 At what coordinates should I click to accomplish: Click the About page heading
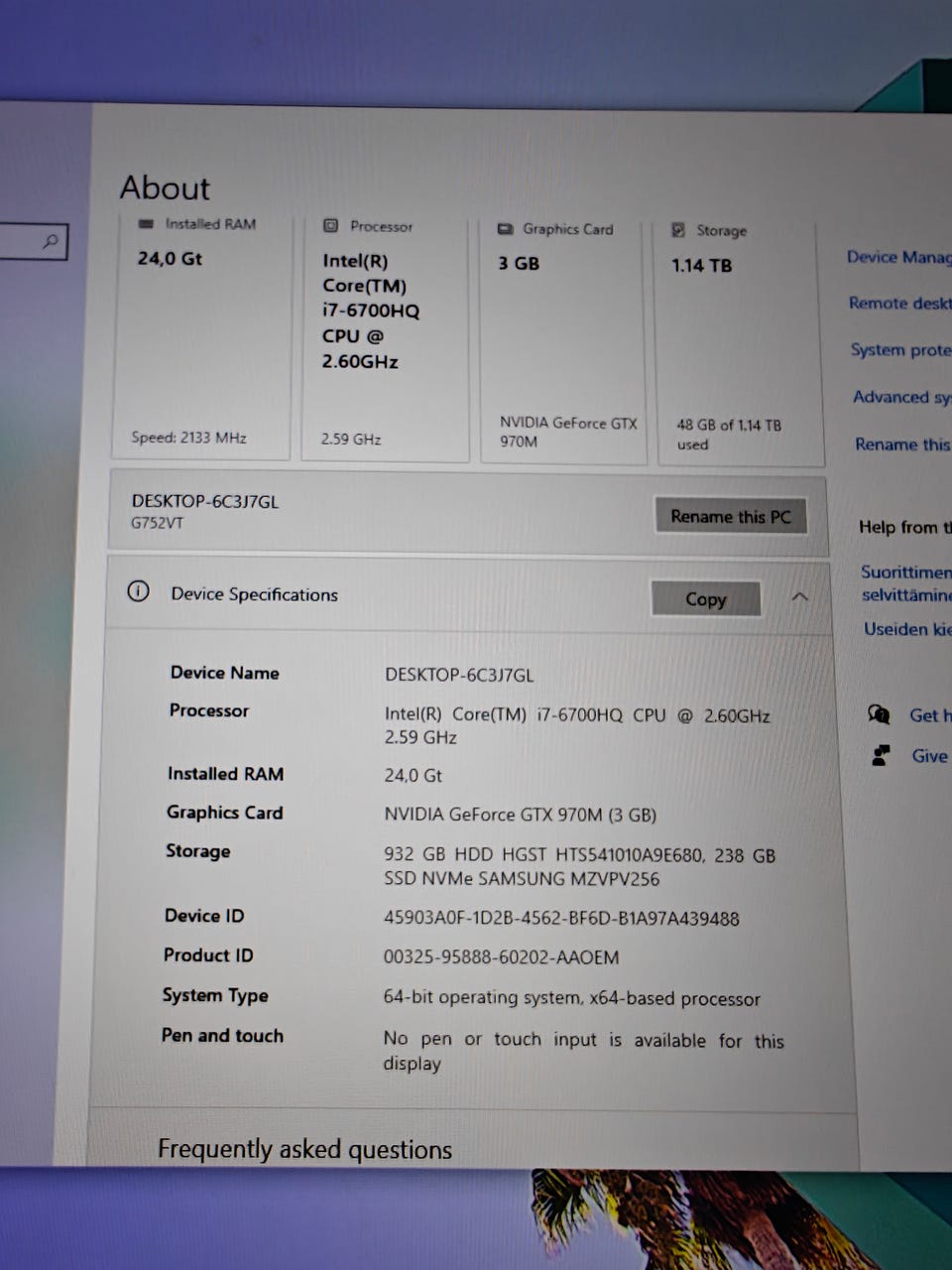point(165,188)
